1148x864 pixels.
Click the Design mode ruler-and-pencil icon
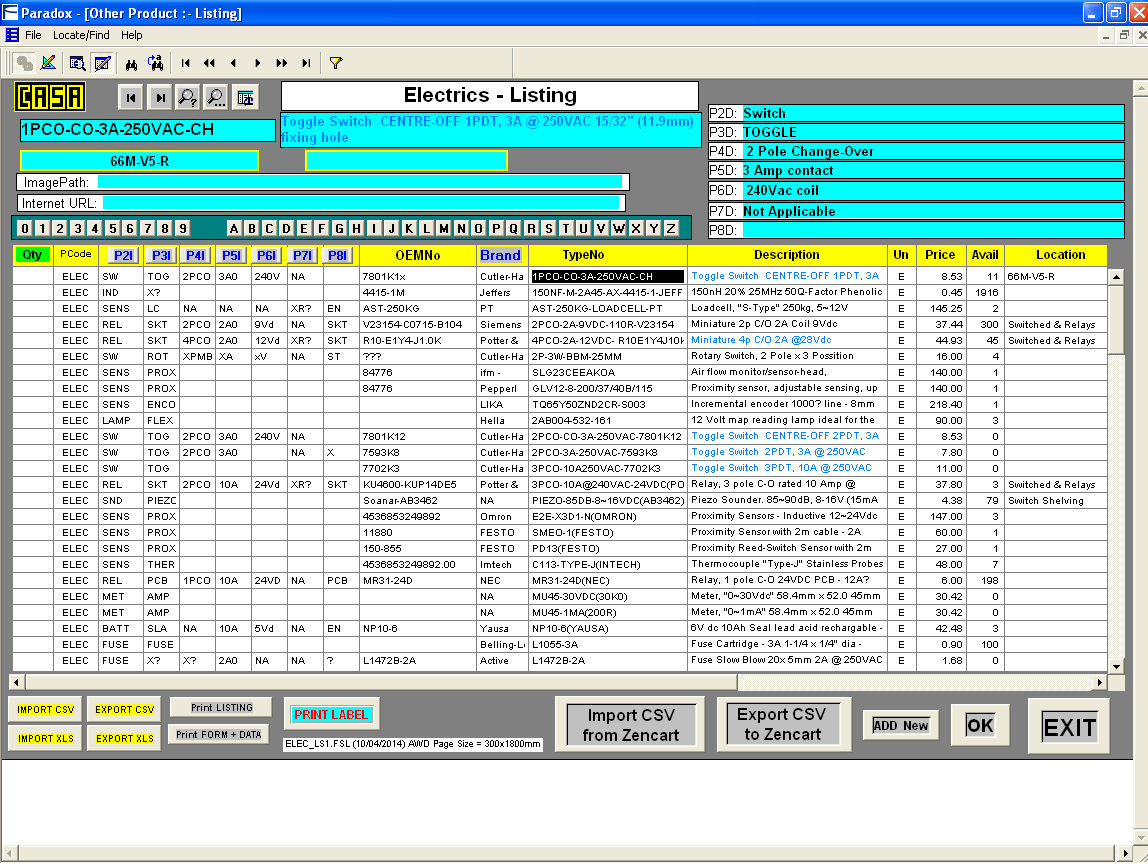[48, 63]
